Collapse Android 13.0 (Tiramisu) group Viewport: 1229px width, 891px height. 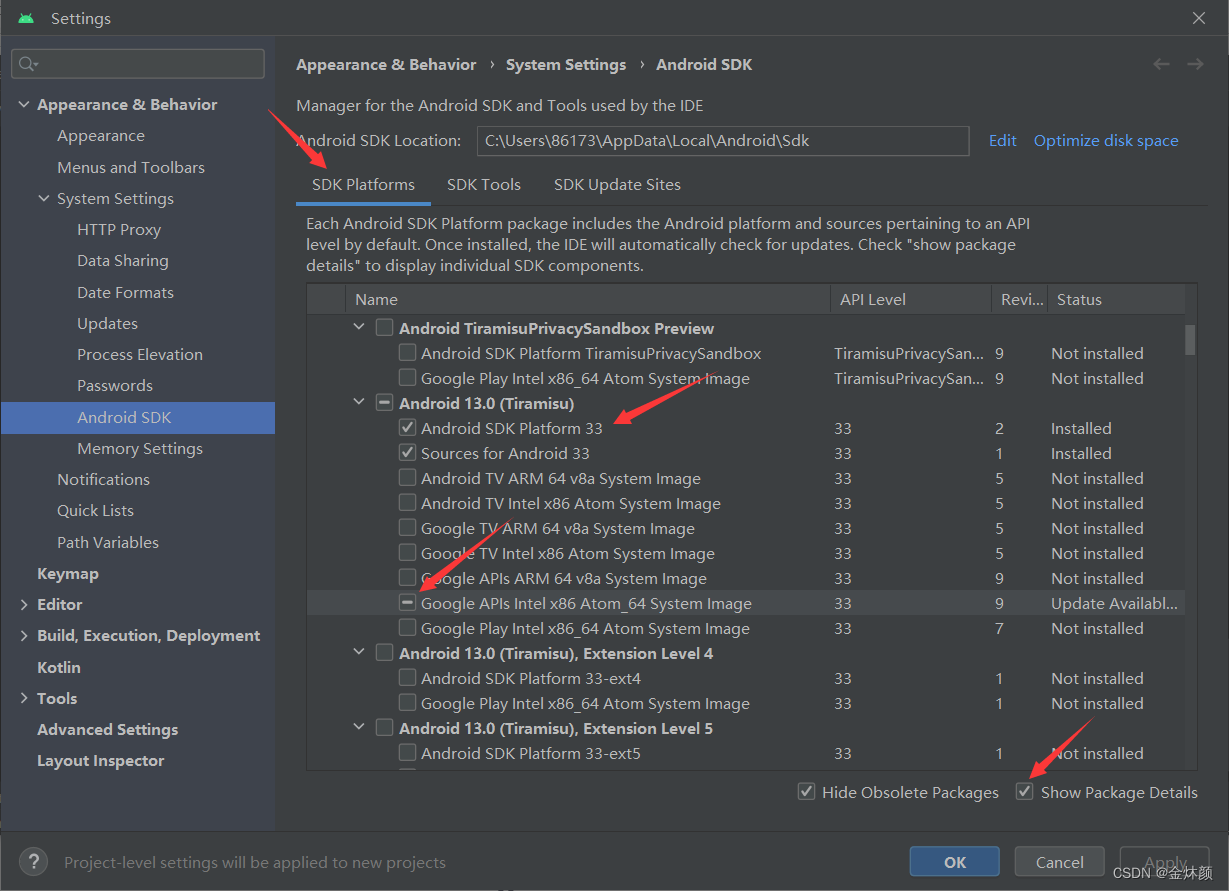pos(359,403)
